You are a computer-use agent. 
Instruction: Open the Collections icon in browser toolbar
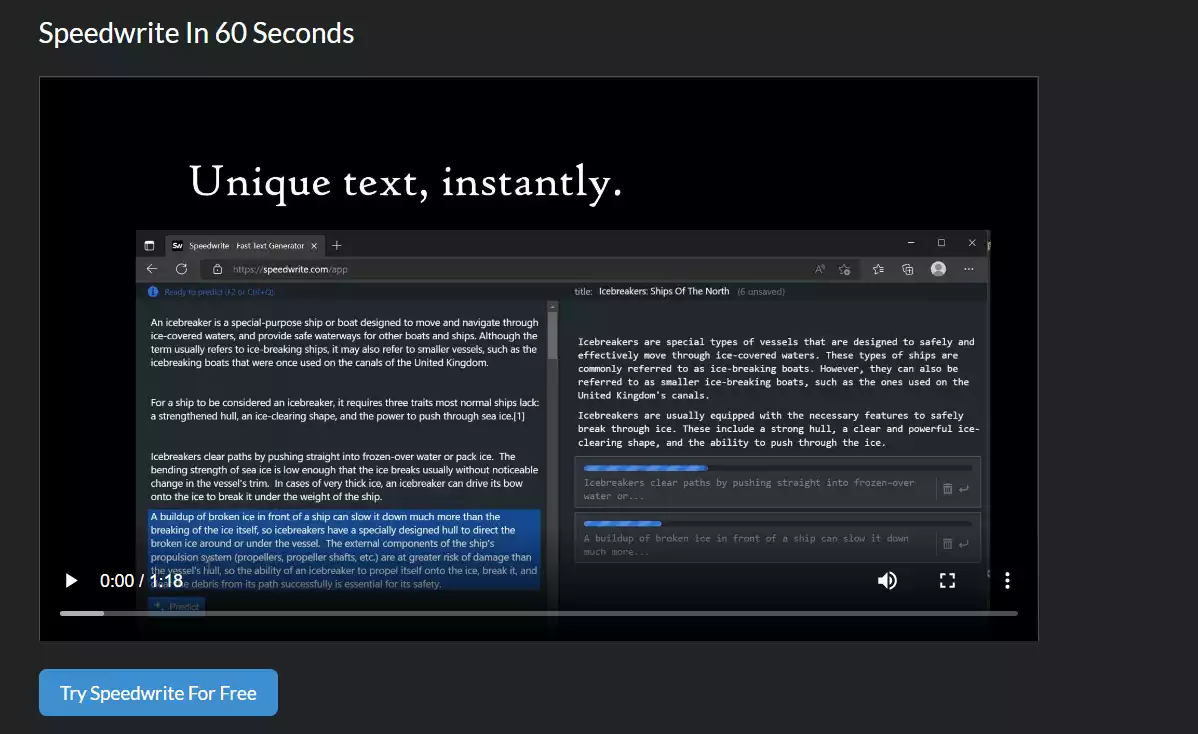click(x=908, y=269)
